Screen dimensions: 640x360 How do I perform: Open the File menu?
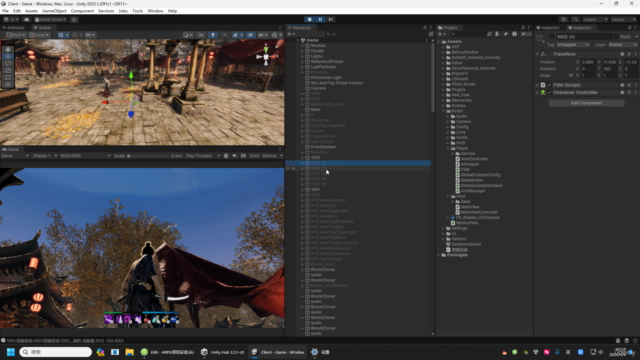(5, 11)
